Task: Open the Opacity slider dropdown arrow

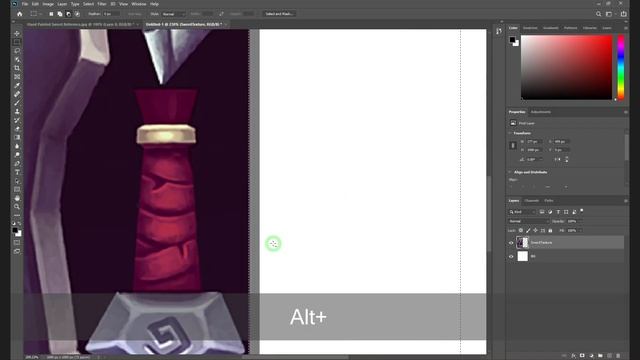Action: pos(580,221)
